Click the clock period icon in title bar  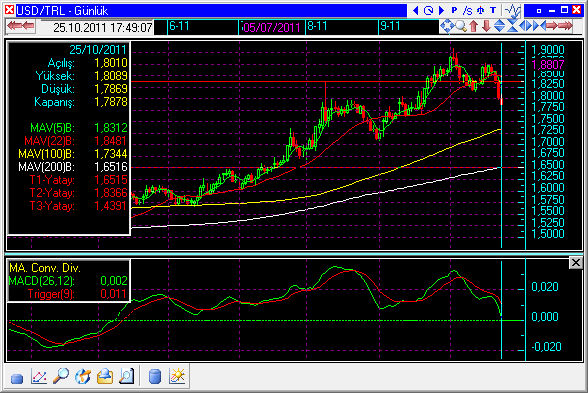click(429, 10)
